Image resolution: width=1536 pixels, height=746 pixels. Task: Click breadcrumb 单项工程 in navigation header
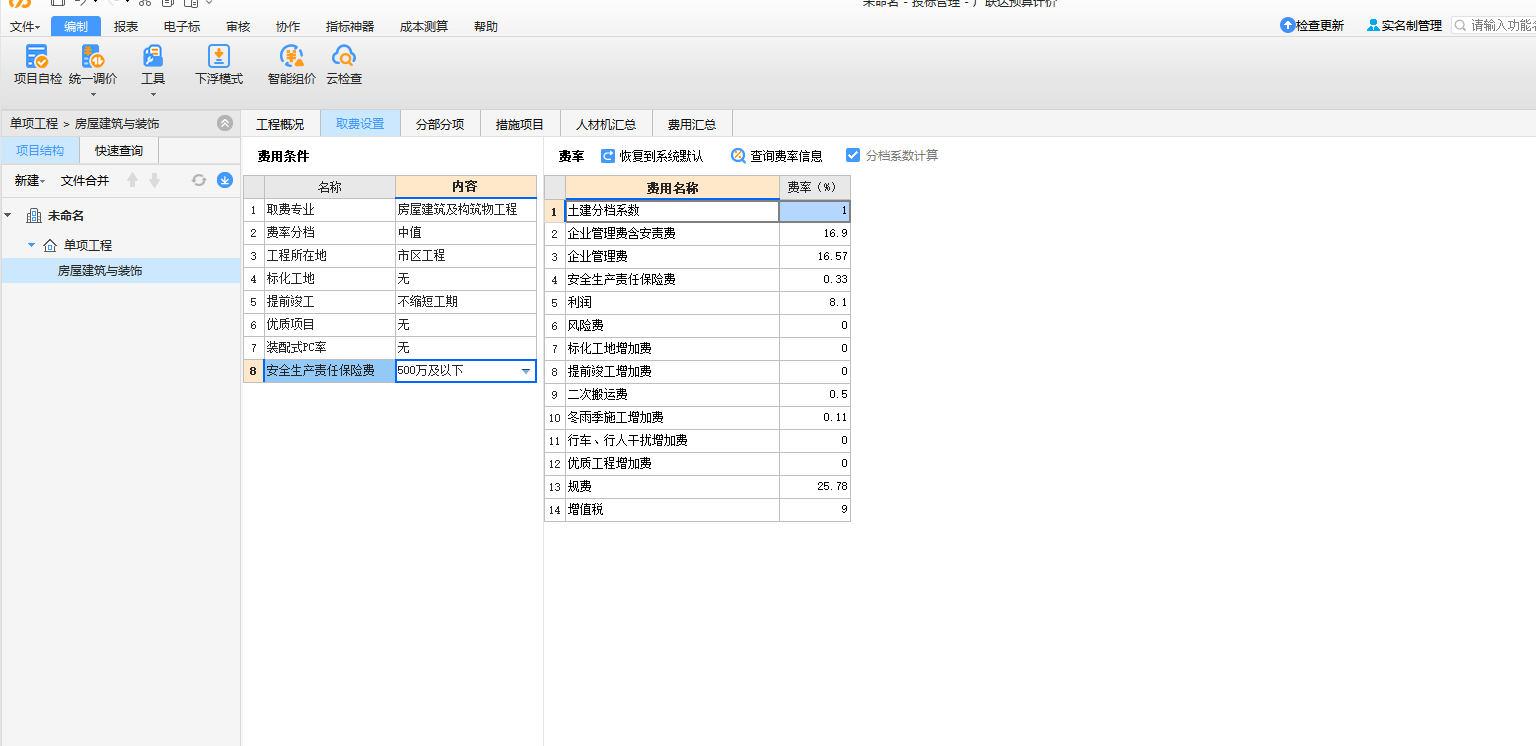(34, 124)
